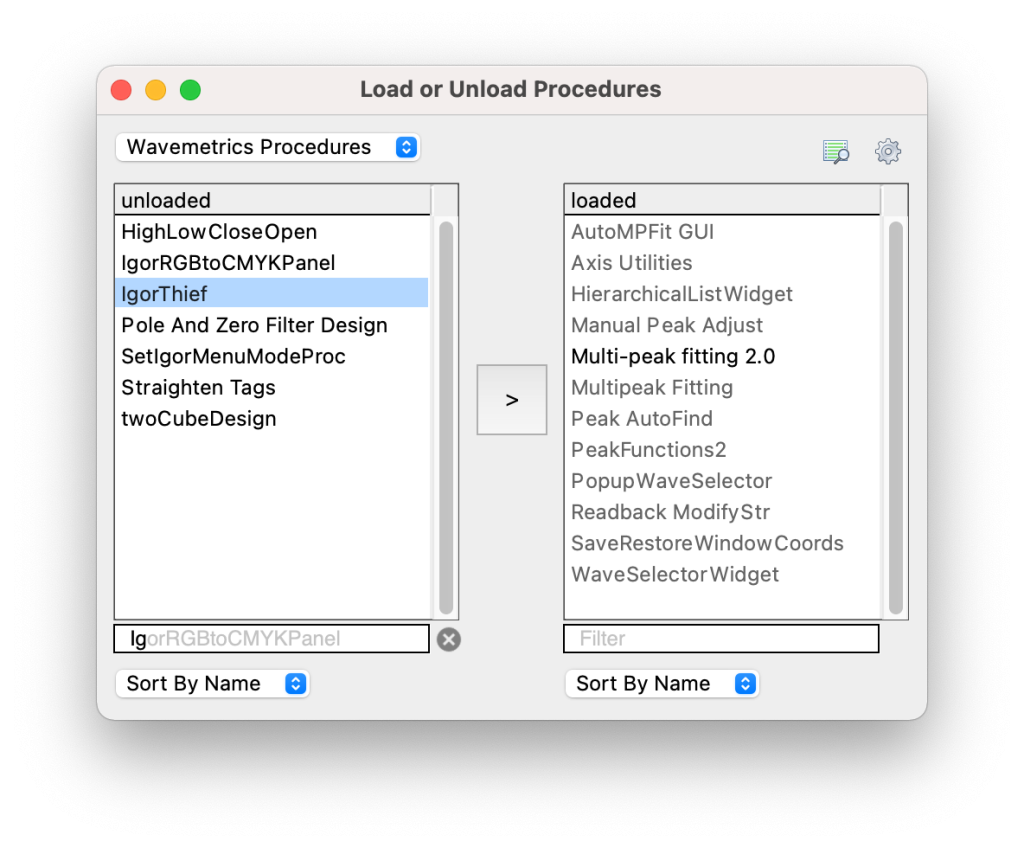Click the loaded list scrollbar
The width and height of the screenshot is (1024, 848).
[x=896, y=417]
